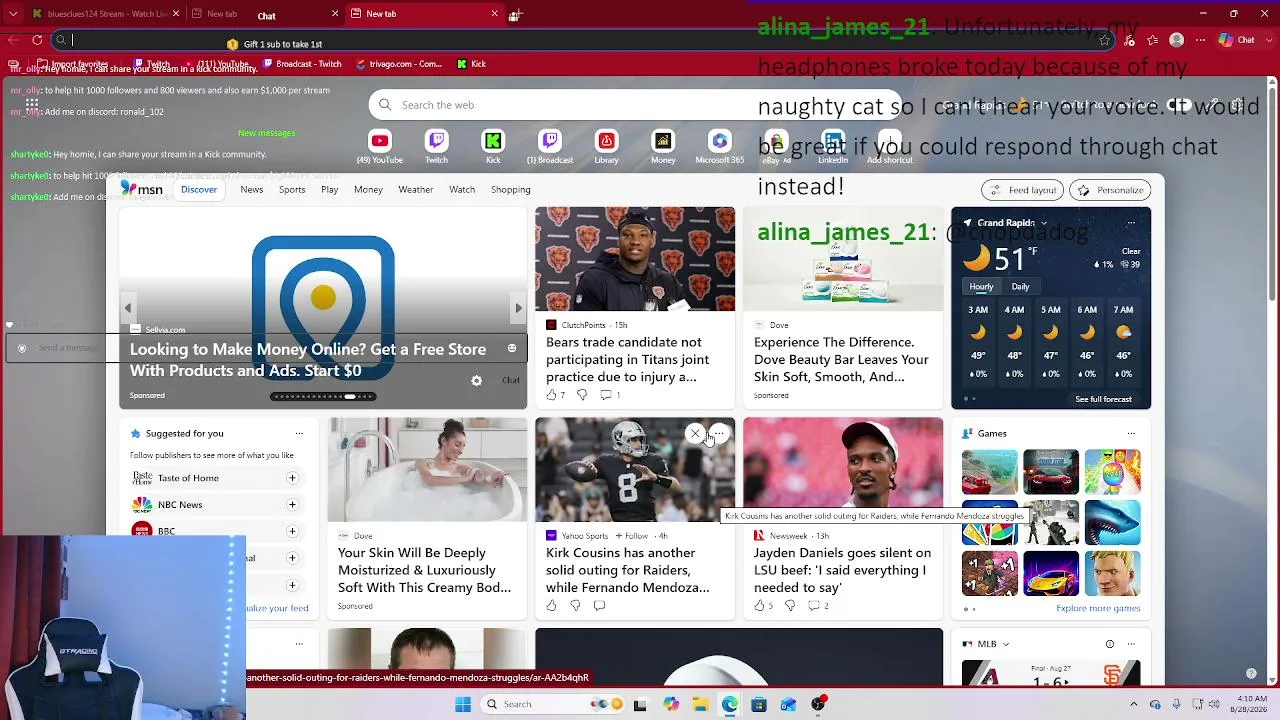Open See full forecast link

click(1103, 399)
